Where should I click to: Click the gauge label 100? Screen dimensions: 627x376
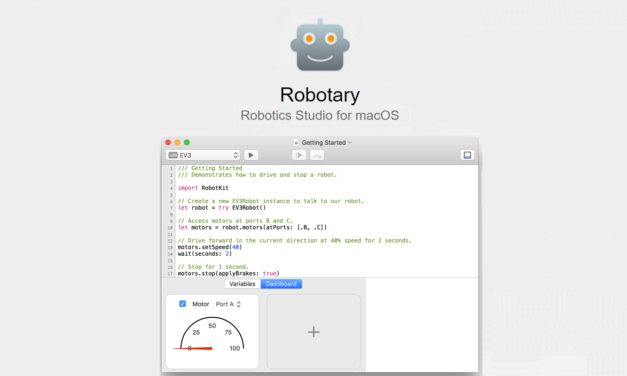point(235,348)
